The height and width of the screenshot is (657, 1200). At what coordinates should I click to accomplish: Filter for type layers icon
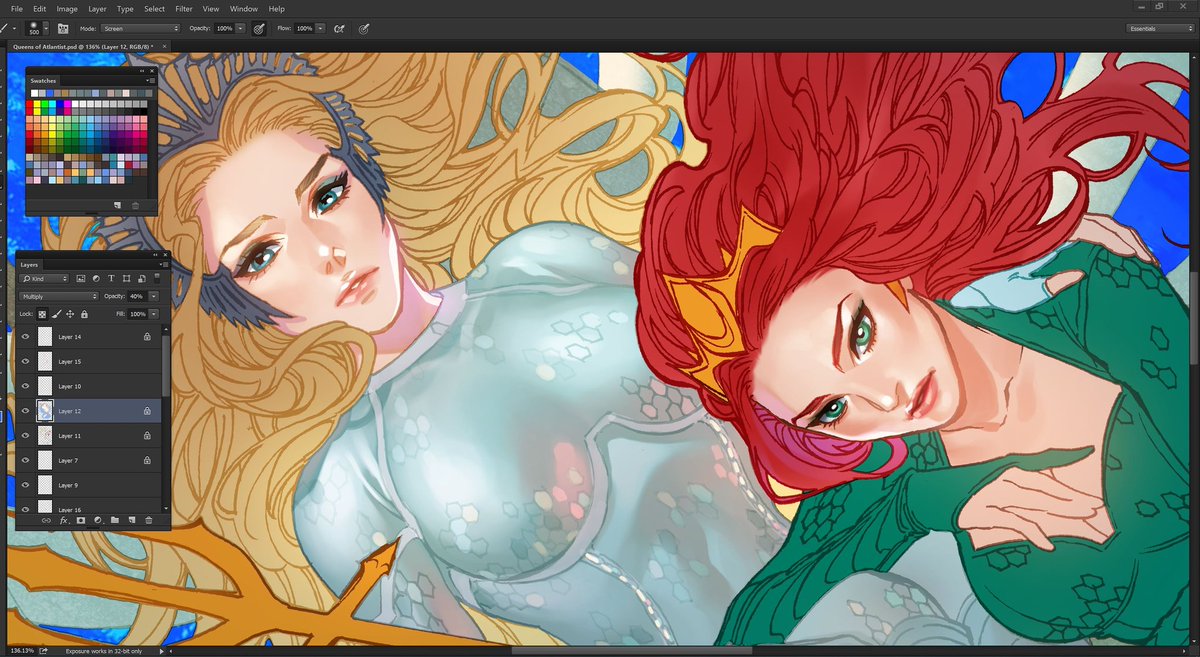[x=111, y=278]
